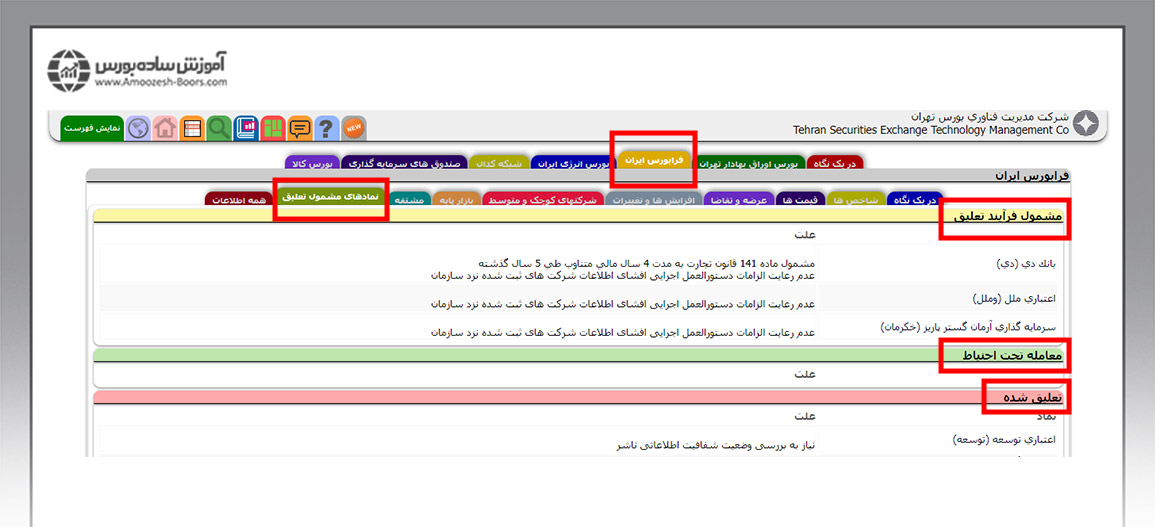Select the همه اطلاعات sub-tab
This screenshot has height=527, width=1155.
238,200
